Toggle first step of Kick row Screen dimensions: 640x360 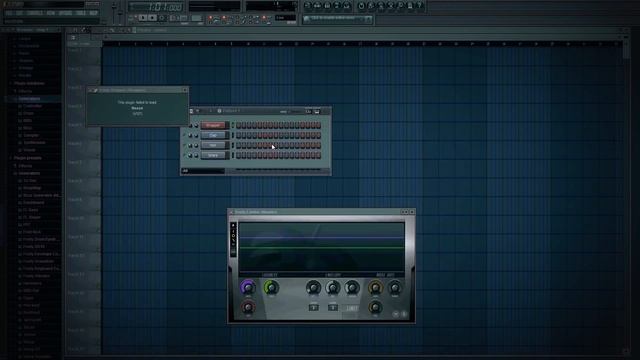238,125
